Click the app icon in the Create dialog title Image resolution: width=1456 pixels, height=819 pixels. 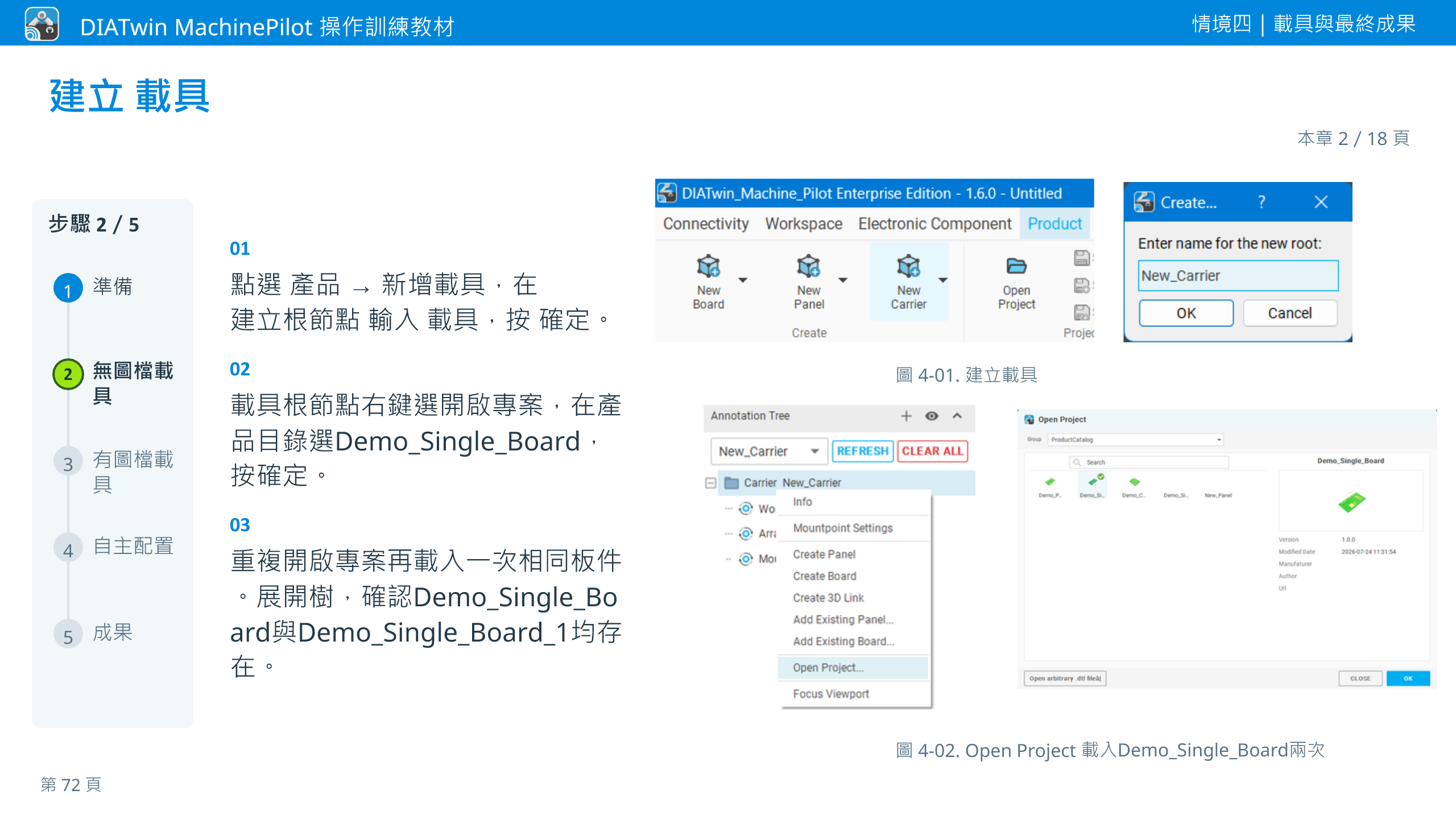point(1144,202)
